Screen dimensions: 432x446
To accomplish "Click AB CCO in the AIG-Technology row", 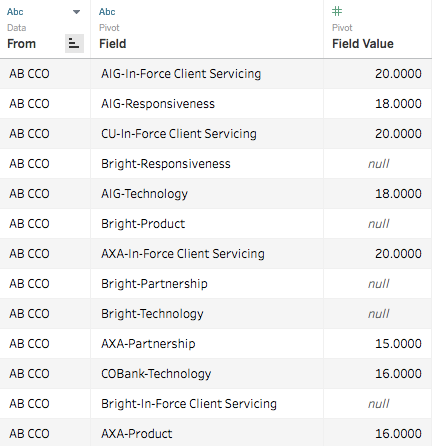I will (x=29, y=194).
